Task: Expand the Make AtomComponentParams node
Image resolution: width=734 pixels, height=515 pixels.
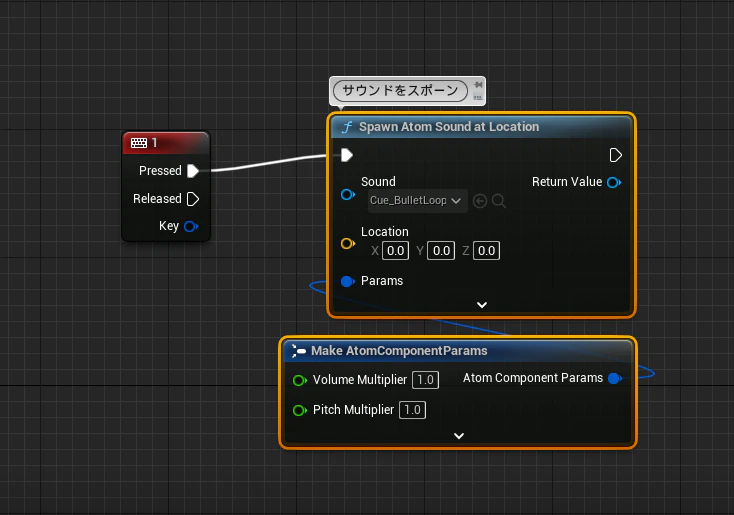Action: tap(459, 436)
